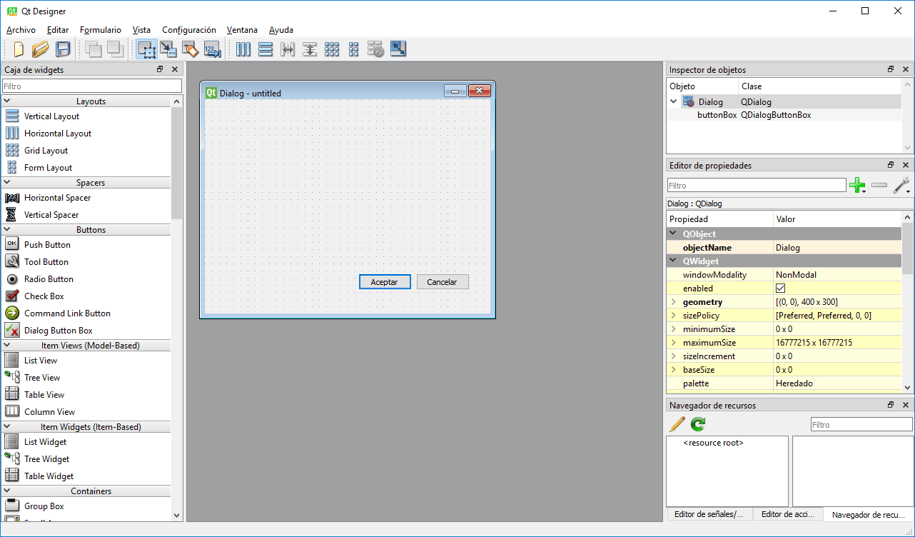Switch to the Editor de acciones tab
Viewport: 915px width, 537px height.
(787, 514)
